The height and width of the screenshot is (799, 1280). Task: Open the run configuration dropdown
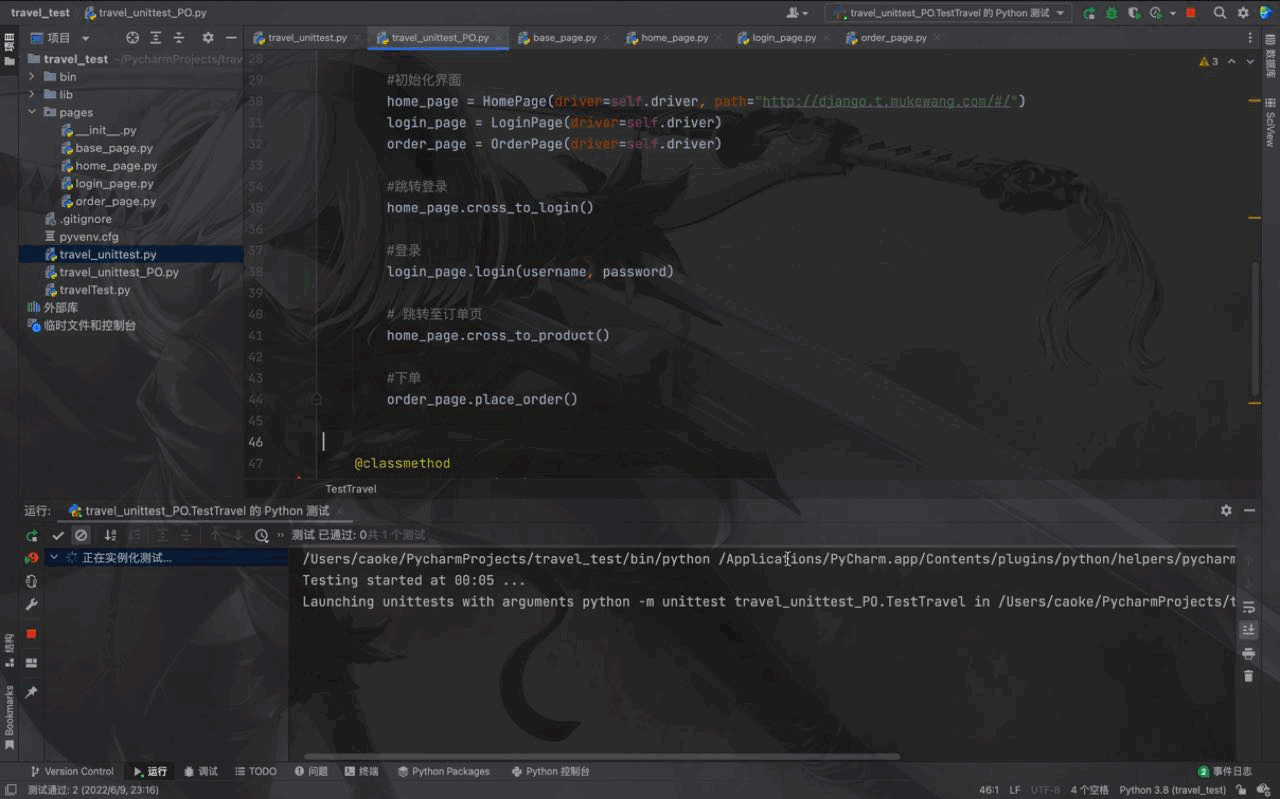tap(948, 13)
